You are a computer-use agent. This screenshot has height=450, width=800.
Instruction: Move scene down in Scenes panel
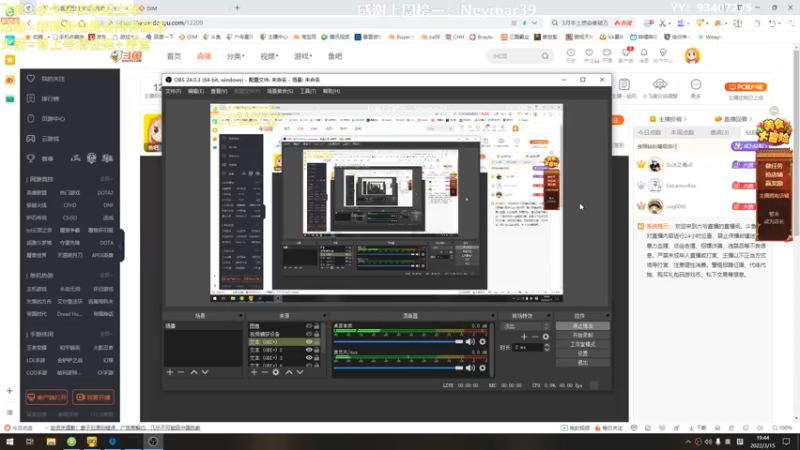point(205,372)
